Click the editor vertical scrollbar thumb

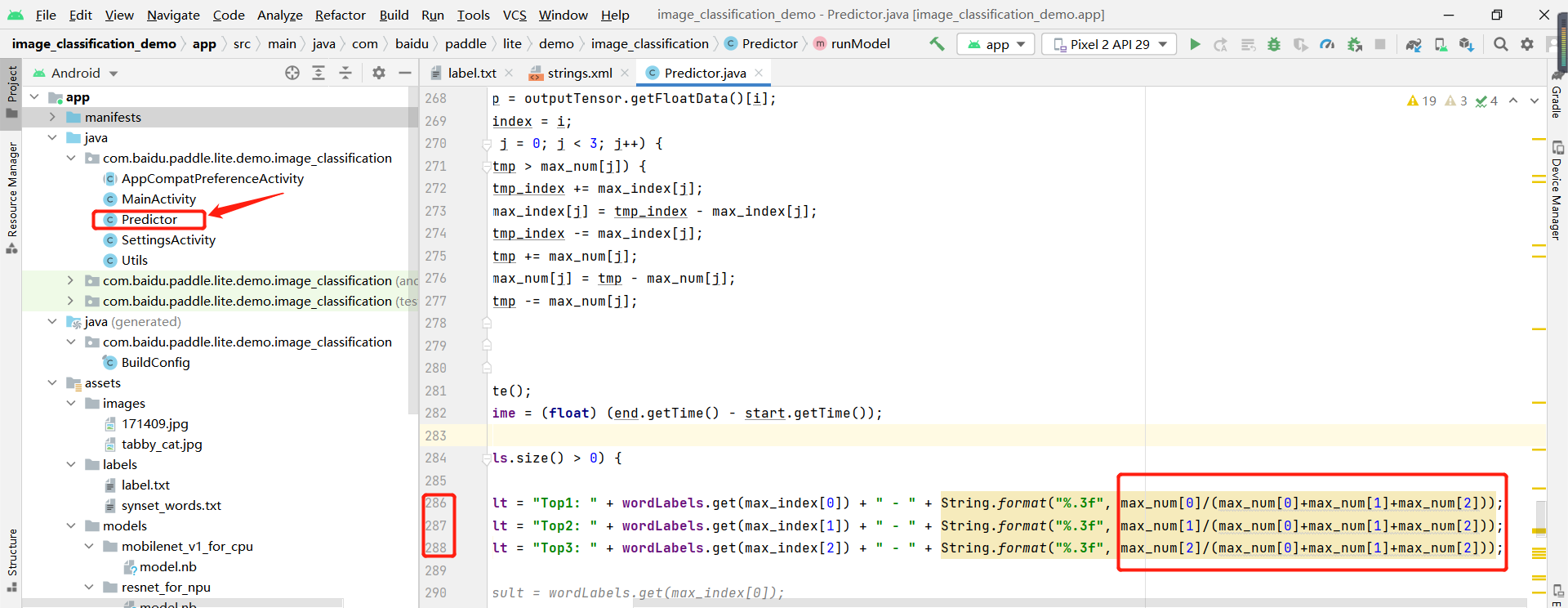1540,516
